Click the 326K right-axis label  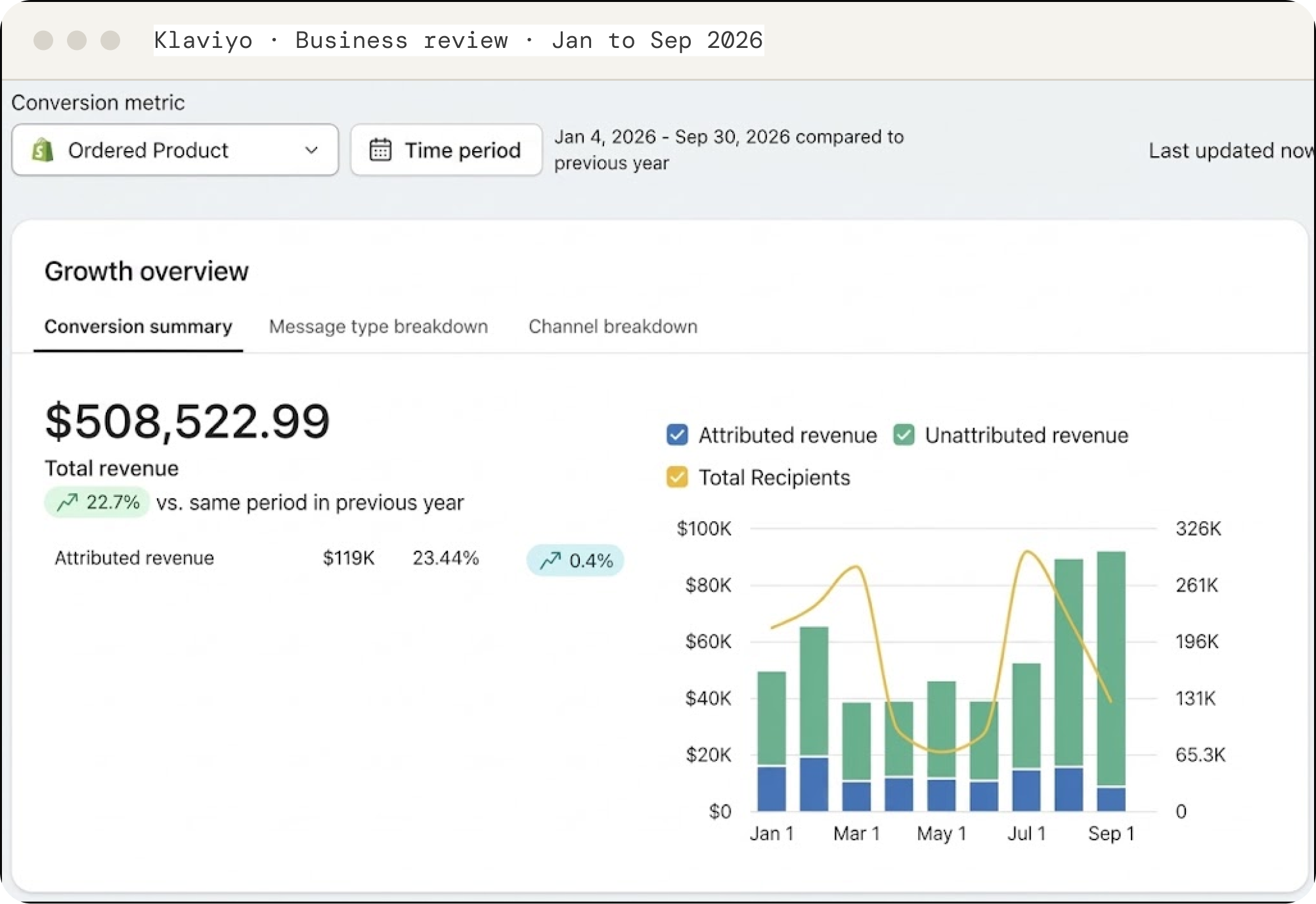[1198, 528]
